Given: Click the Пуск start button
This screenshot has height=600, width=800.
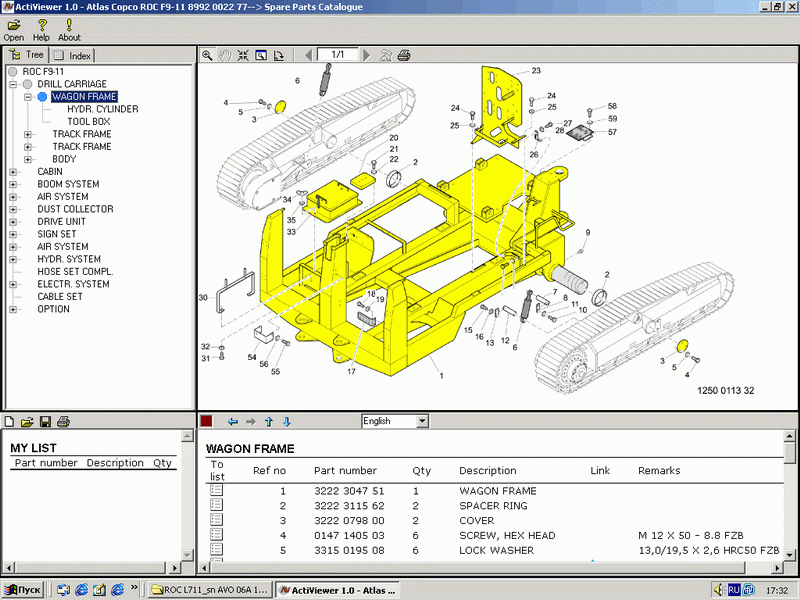Looking at the screenshot, I should tap(22, 590).
